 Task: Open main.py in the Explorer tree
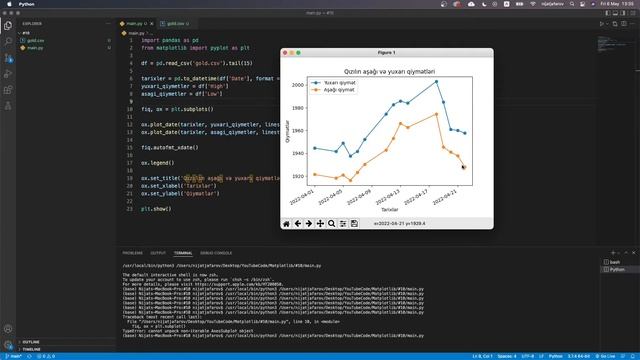pyautogui.click(x=35, y=48)
